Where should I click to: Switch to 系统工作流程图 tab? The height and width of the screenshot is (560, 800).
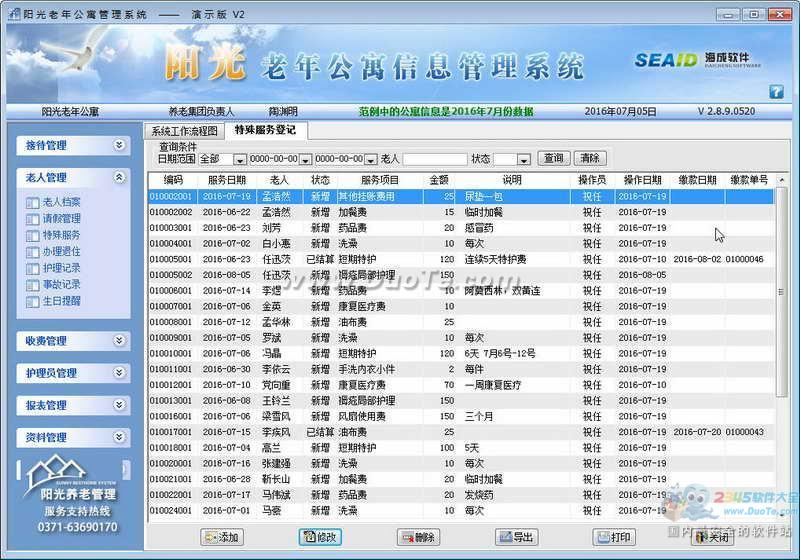(x=184, y=131)
